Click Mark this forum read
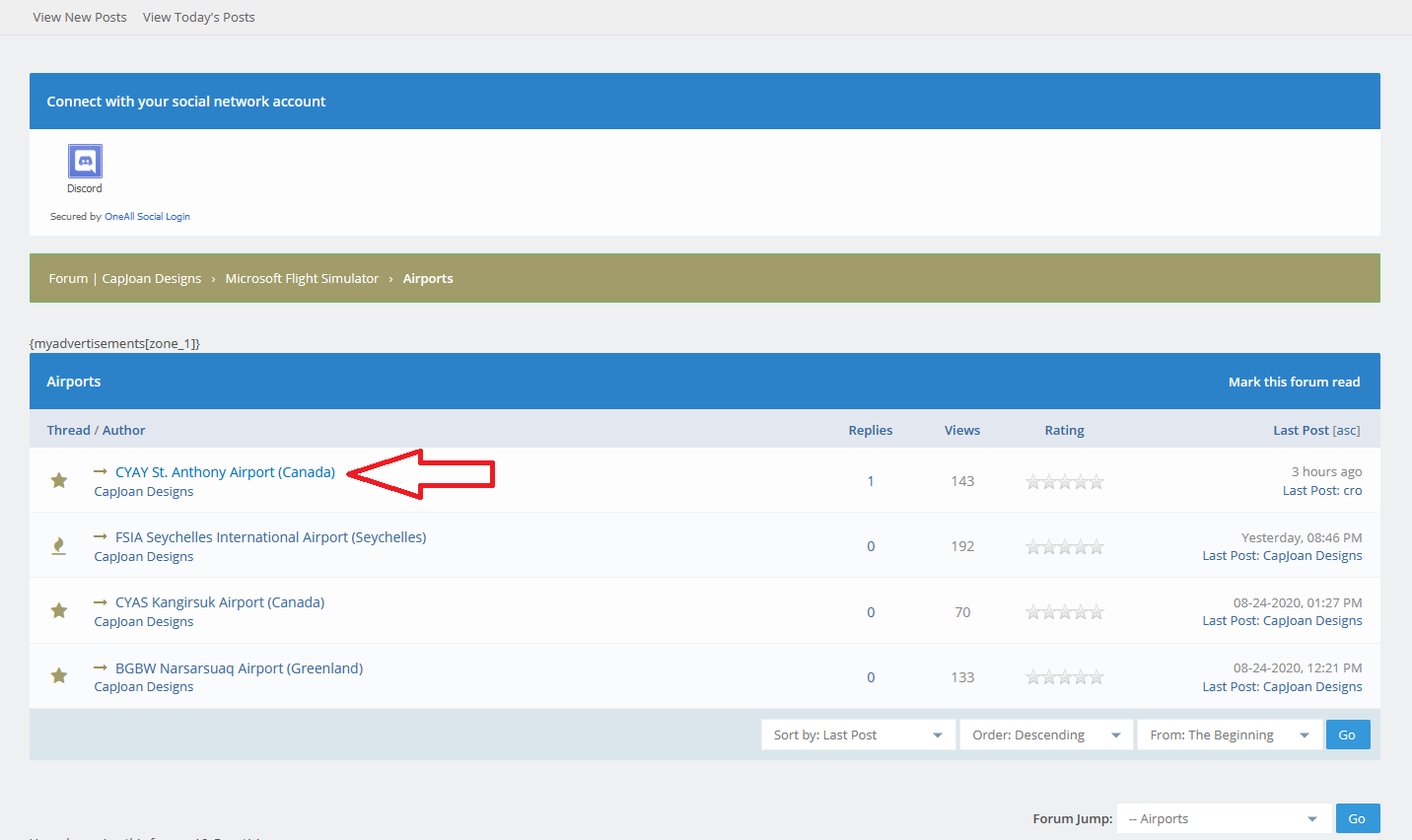The image size is (1412, 840). (x=1294, y=382)
